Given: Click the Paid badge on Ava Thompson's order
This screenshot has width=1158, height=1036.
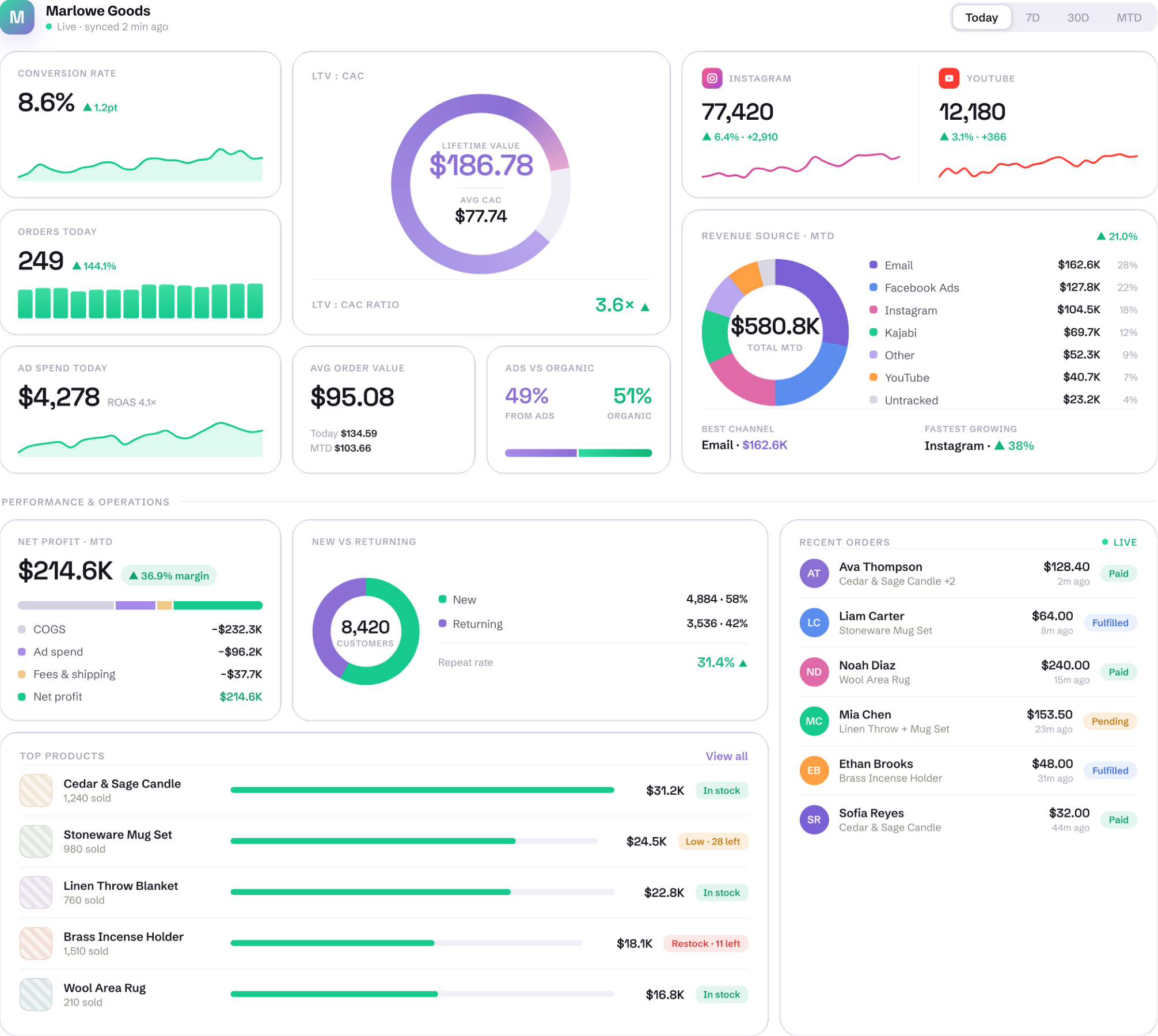Looking at the screenshot, I should point(1118,574).
